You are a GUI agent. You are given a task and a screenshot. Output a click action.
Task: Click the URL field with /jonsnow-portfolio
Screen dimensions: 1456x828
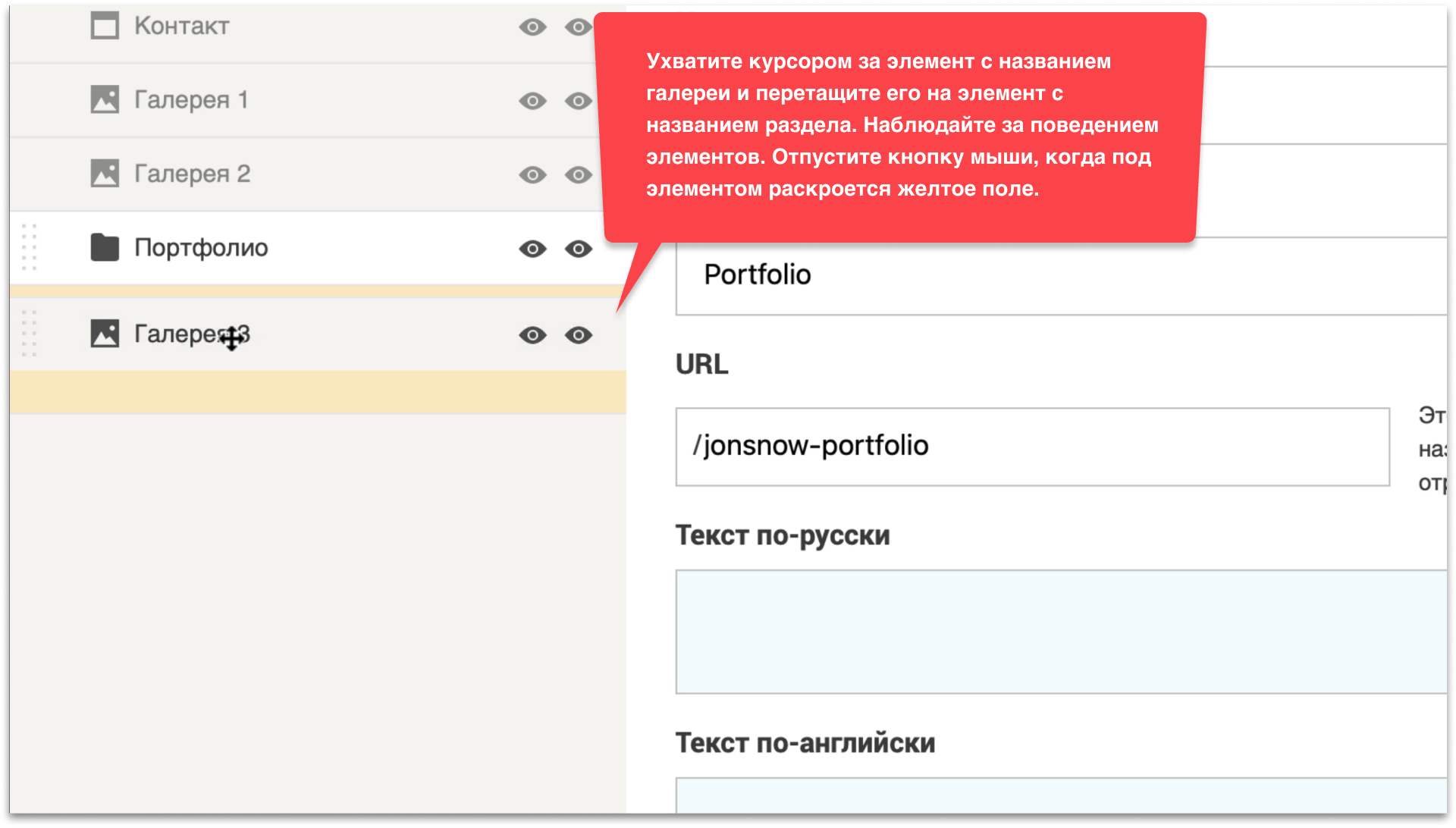[1031, 447]
